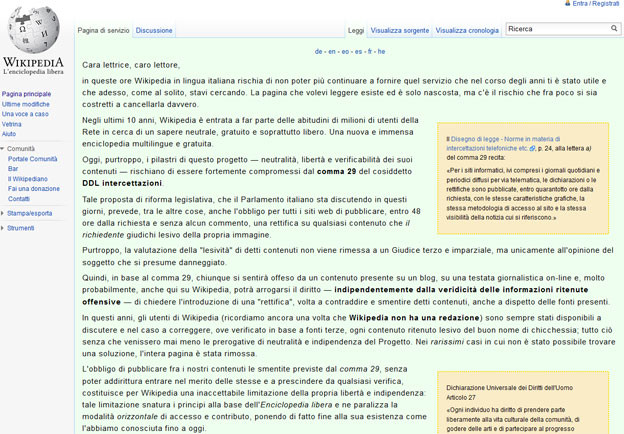This screenshot has height=434, width=624.
Task: Select the Leggi tab
Action: pyautogui.click(x=356, y=31)
